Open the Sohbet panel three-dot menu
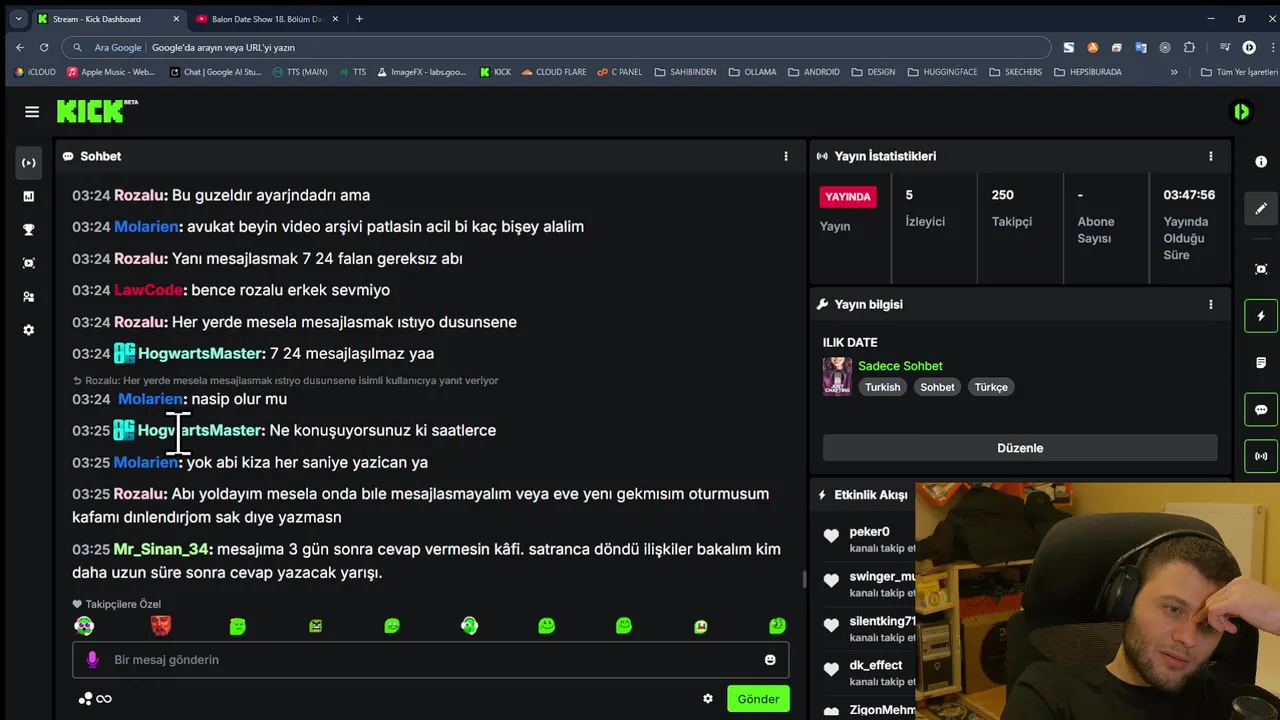This screenshot has width=1280, height=720. [786, 156]
